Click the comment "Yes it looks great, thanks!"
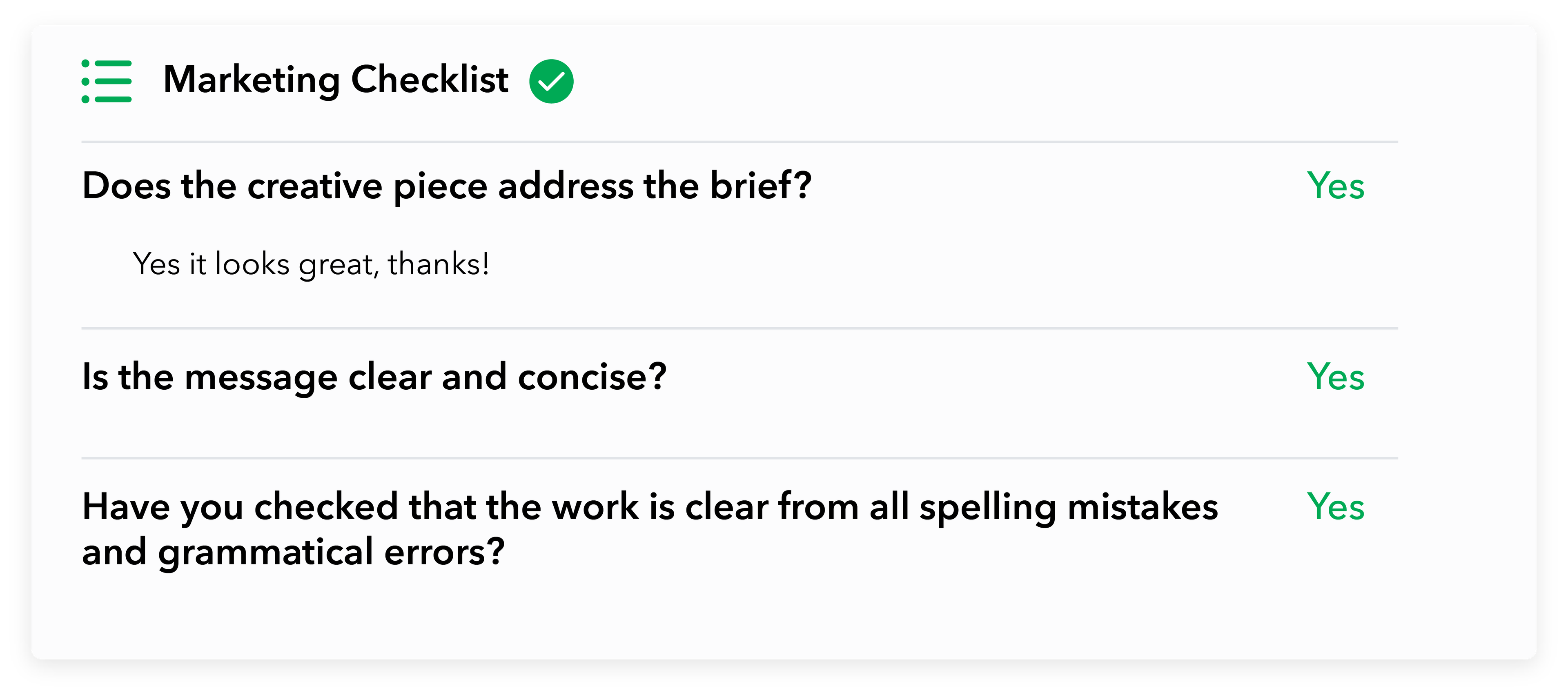The width and height of the screenshot is (1568, 697). (x=310, y=264)
